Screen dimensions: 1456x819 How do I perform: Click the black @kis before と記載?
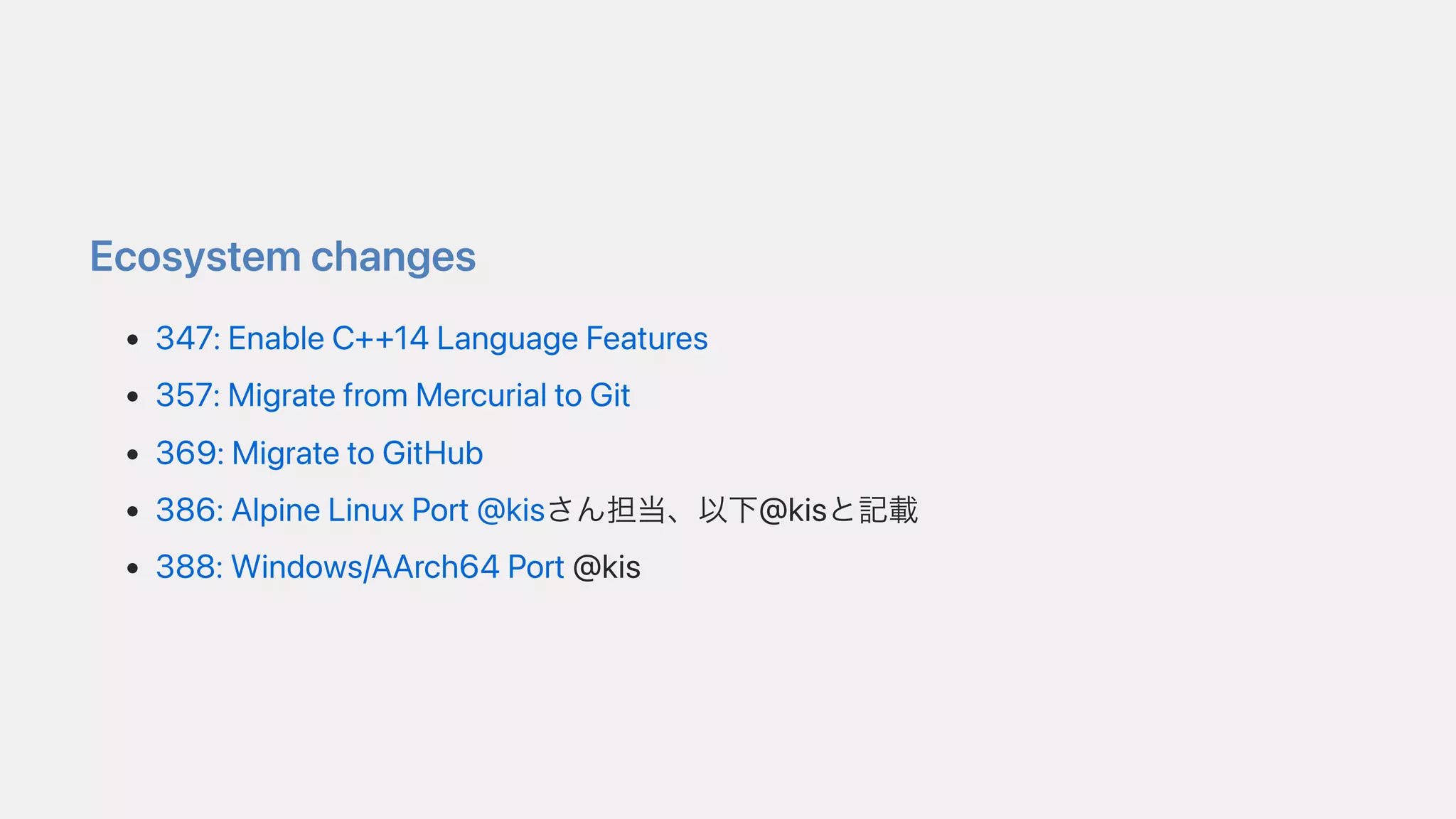[793, 510]
